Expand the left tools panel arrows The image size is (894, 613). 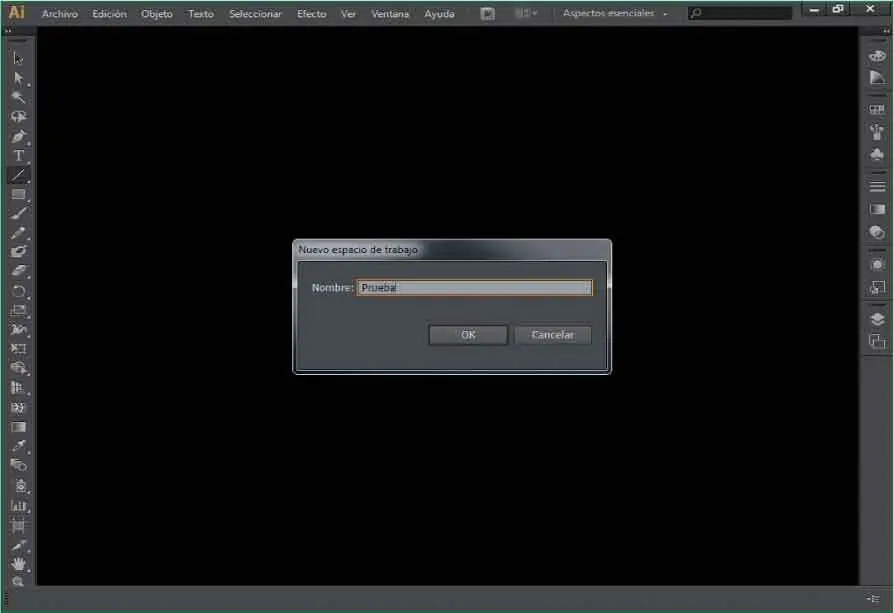pyautogui.click(x=10, y=31)
